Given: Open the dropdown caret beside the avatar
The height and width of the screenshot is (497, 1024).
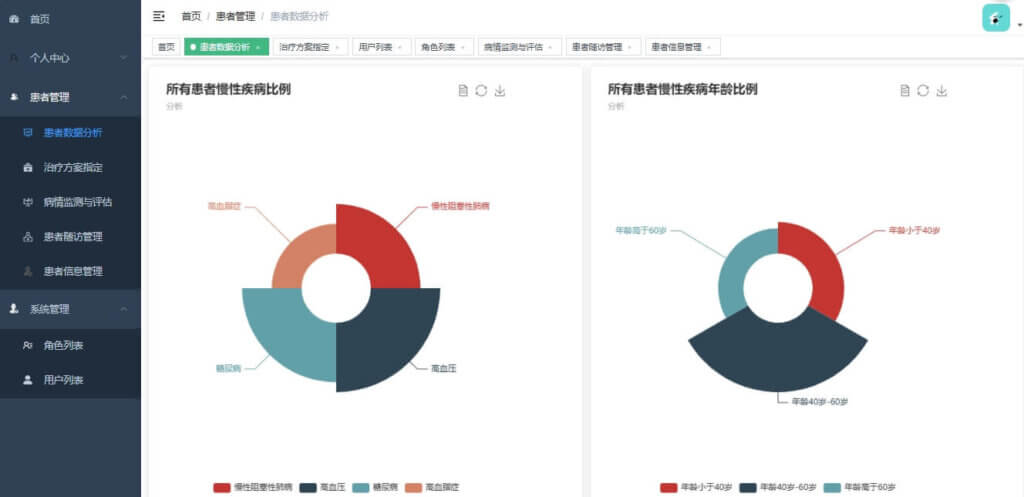Looking at the screenshot, I should point(1019,25).
